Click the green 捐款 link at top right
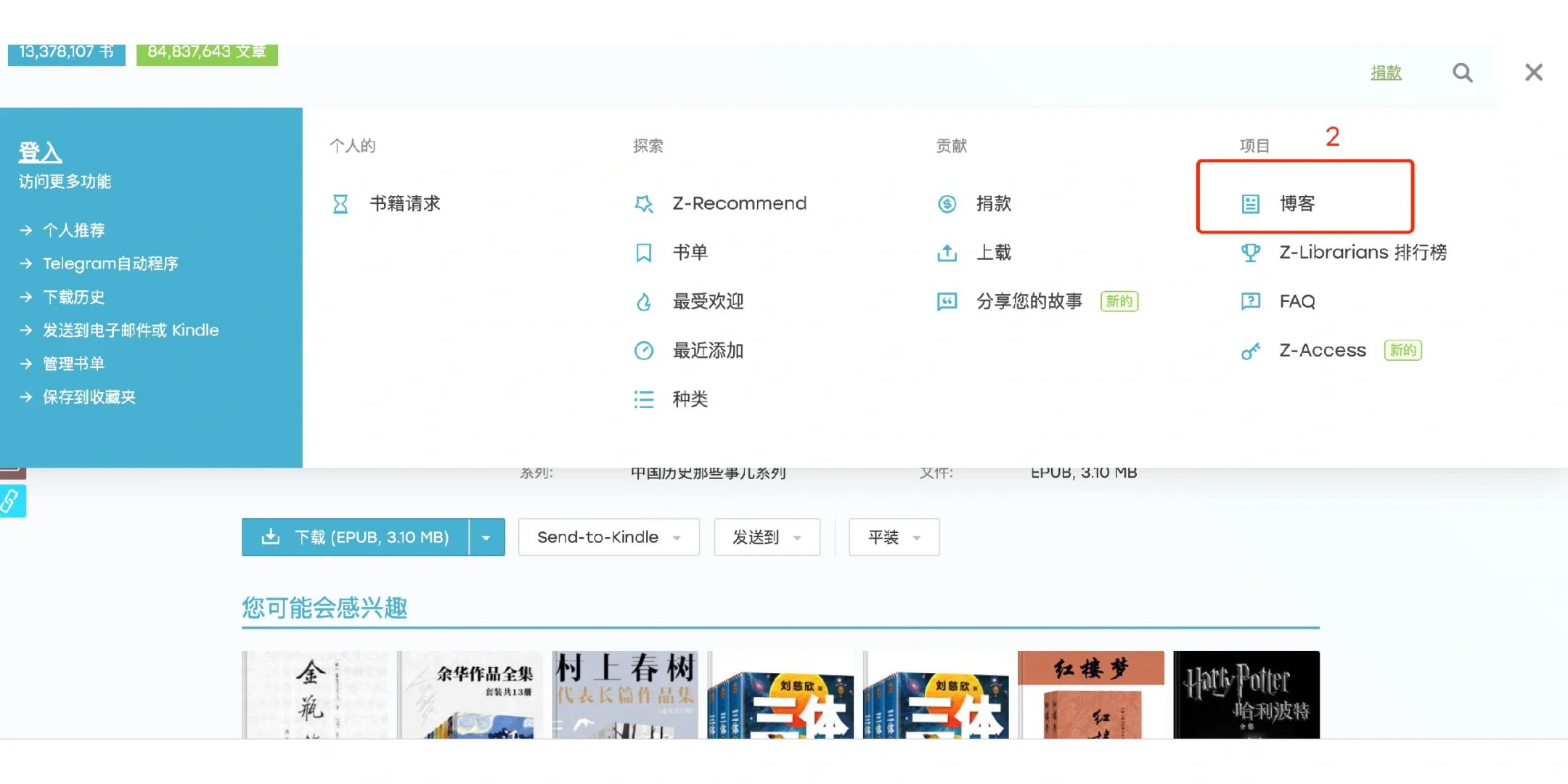Image resolution: width=1568 pixels, height=784 pixels. click(x=1386, y=73)
